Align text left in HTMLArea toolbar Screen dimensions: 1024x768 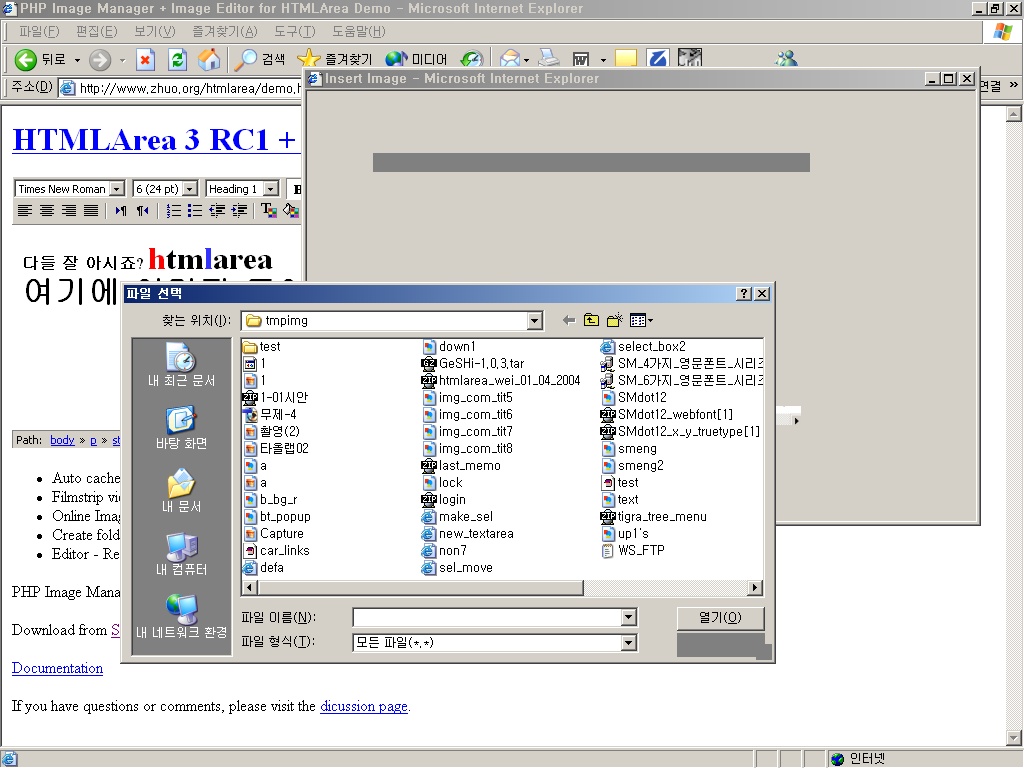tap(24, 210)
